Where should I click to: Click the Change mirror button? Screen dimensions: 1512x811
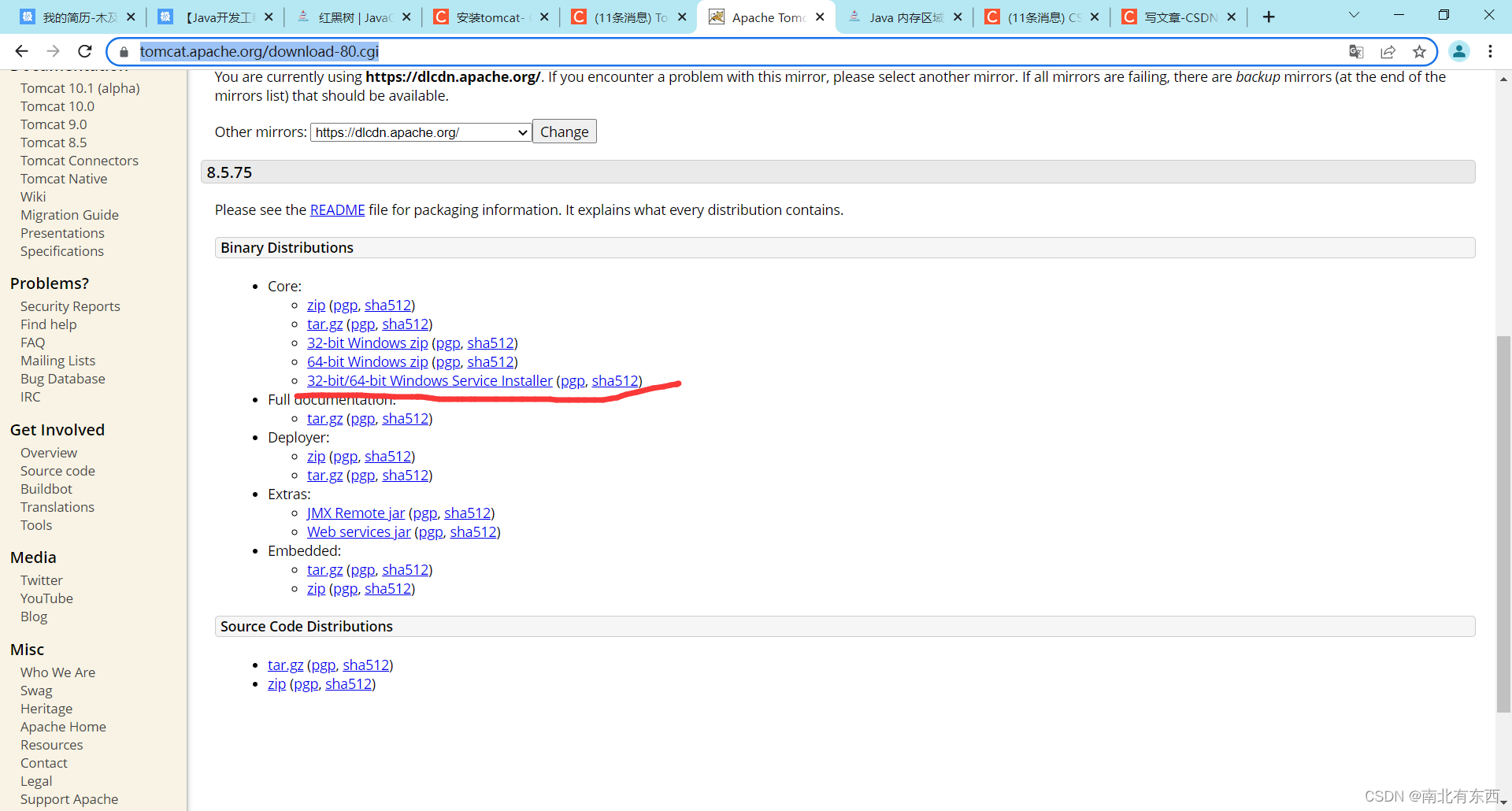(565, 131)
